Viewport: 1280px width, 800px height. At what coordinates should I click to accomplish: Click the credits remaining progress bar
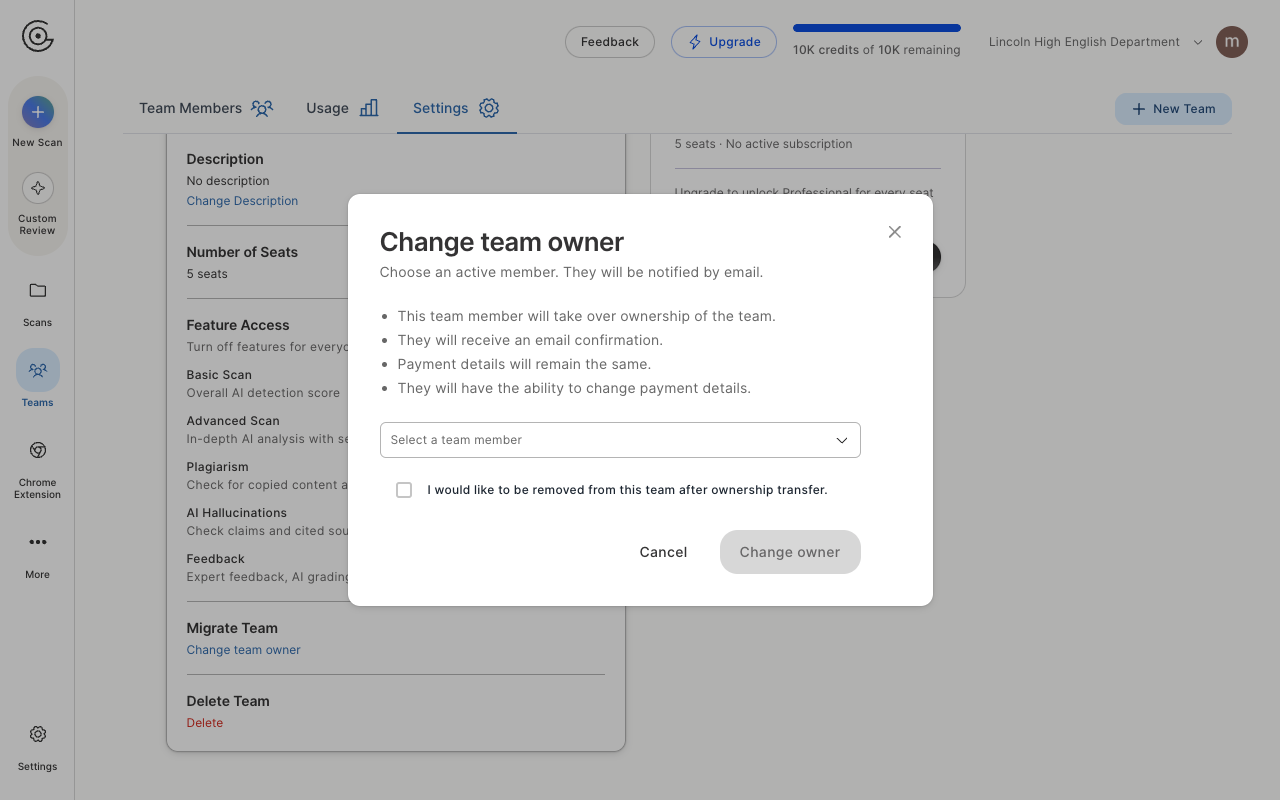coord(877,28)
